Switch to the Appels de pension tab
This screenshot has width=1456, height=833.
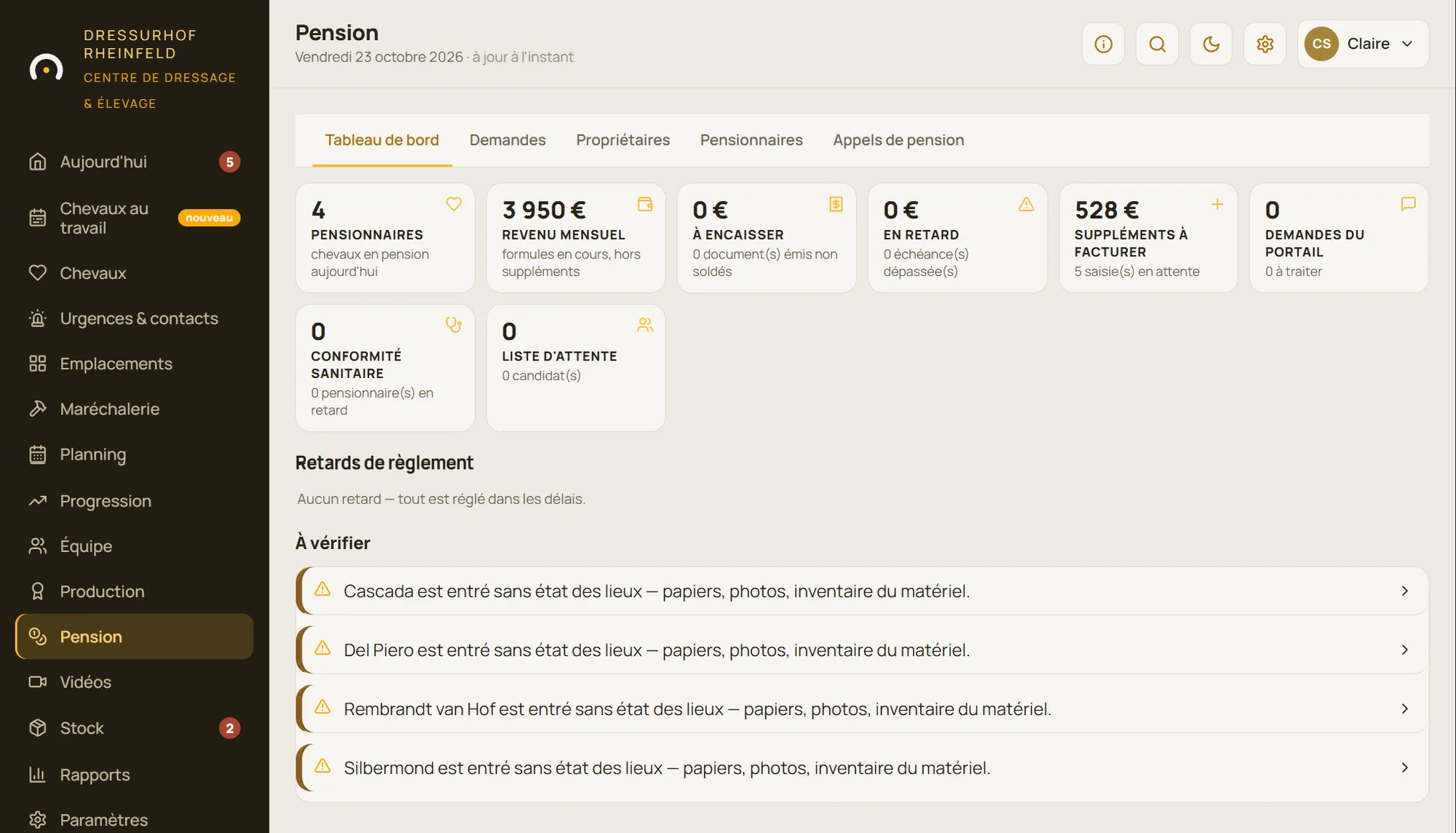[898, 141]
